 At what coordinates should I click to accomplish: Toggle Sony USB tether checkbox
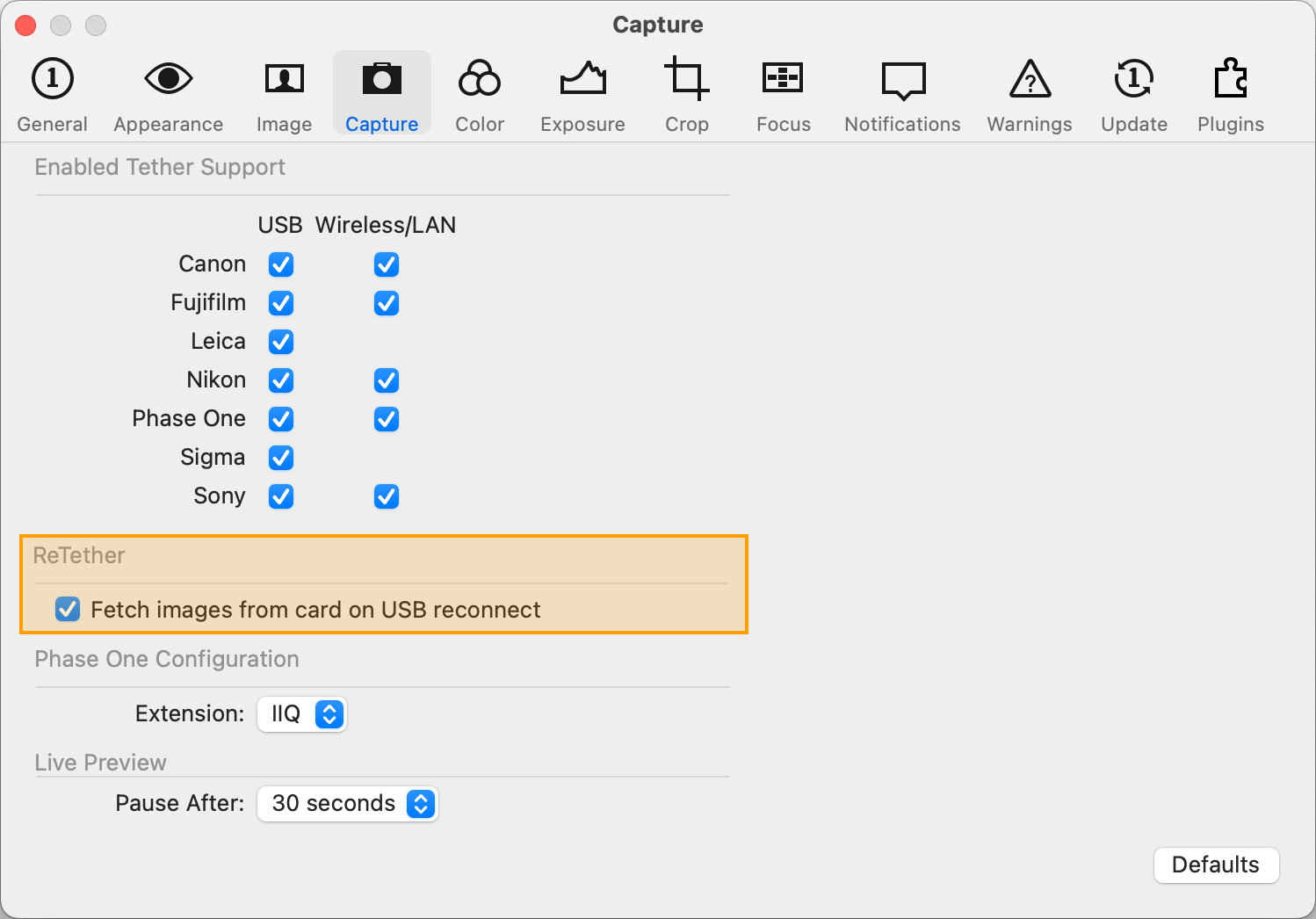click(x=281, y=496)
